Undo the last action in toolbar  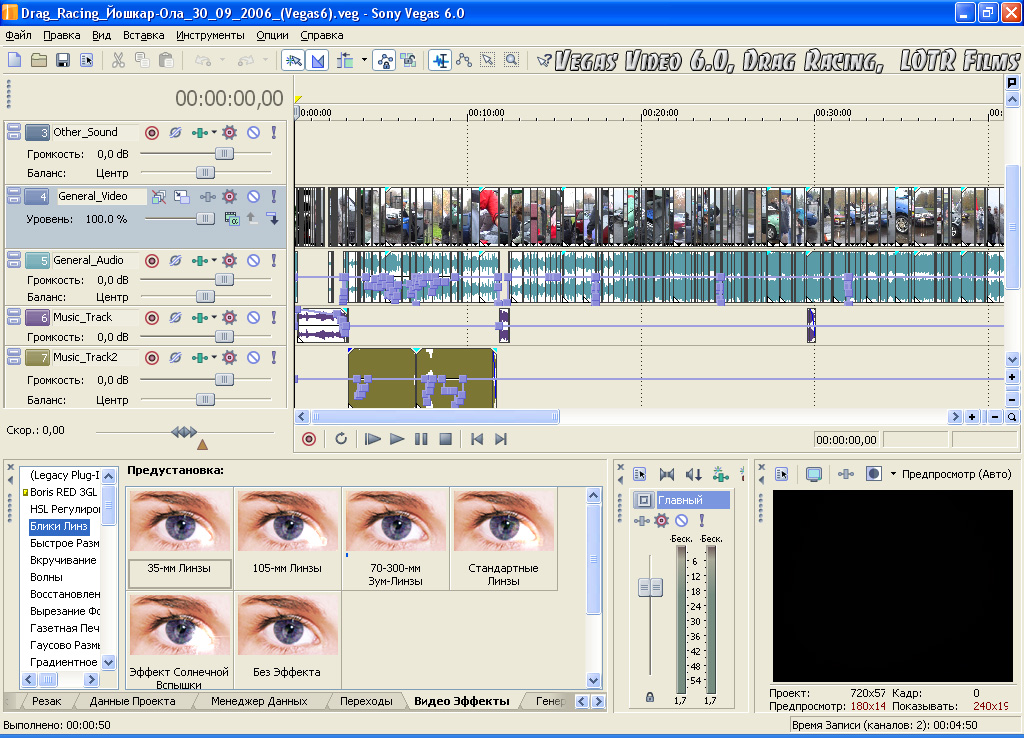coord(203,61)
